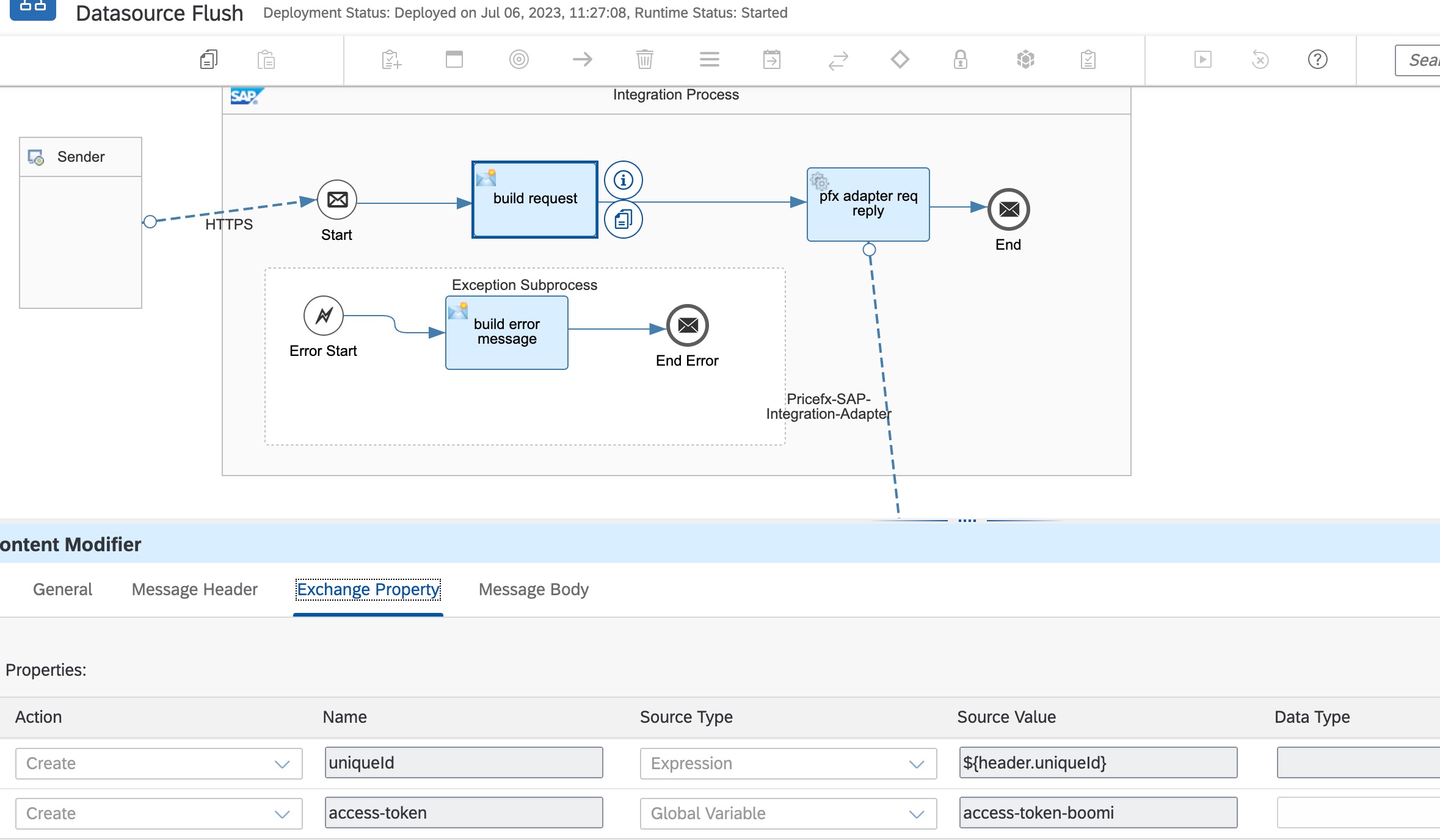The height and width of the screenshot is (840, 1440).
Task: Select the pfx adapter req reply step
Action: point(868,205)
